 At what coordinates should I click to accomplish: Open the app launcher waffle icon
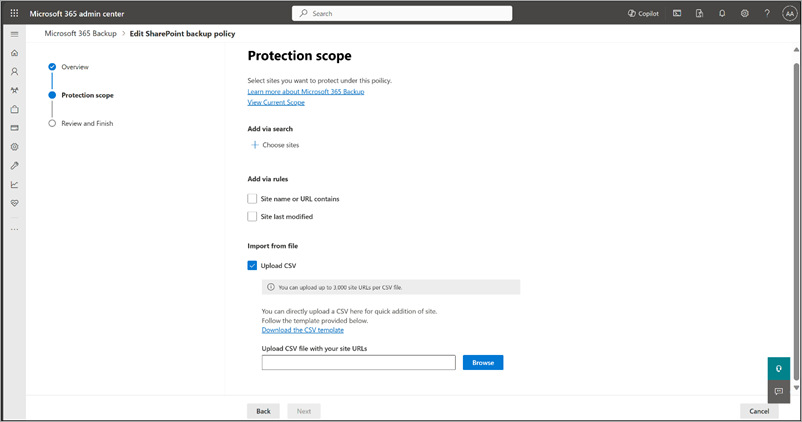[x=14, y=13]
